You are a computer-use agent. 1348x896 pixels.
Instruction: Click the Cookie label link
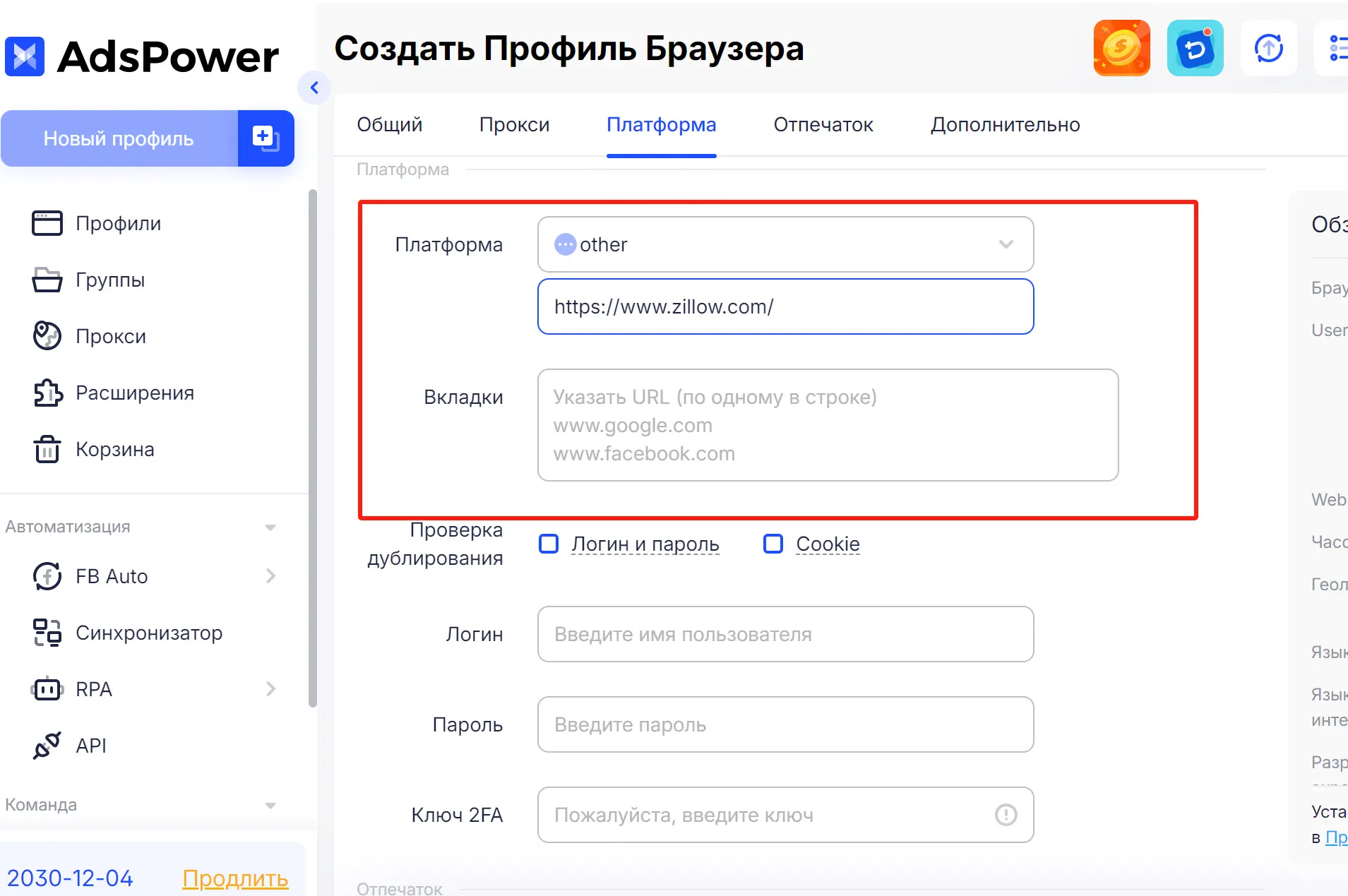pos(828,544)
